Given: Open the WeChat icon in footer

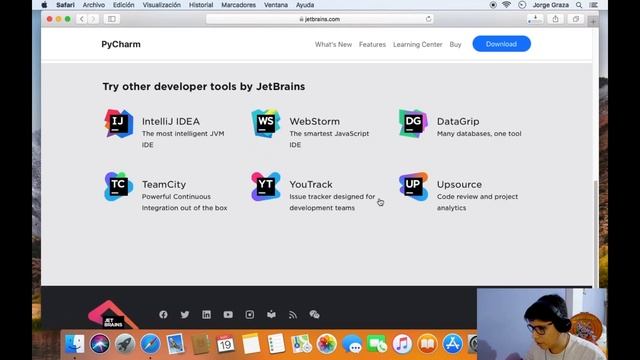Looking at the screenshot, I should click(314, 314).
